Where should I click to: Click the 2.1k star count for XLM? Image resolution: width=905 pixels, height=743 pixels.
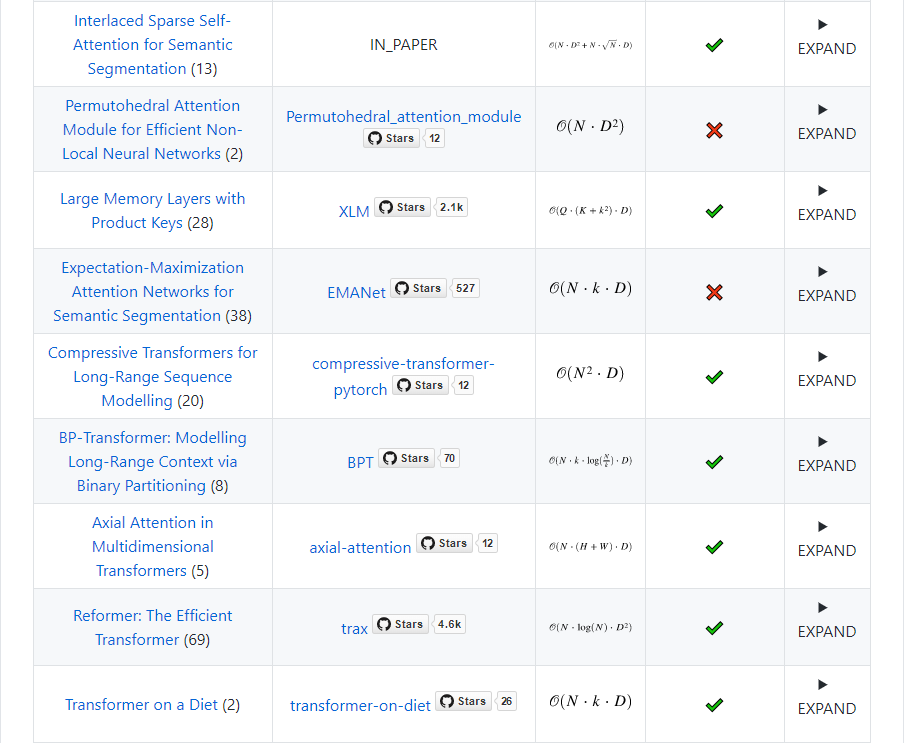[x=451, y=208]
